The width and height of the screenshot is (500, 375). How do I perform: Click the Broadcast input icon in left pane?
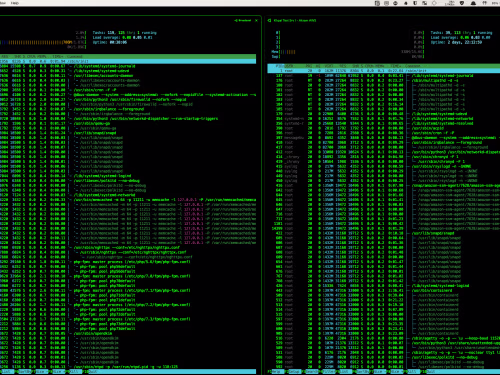click(x=243, y=20)
